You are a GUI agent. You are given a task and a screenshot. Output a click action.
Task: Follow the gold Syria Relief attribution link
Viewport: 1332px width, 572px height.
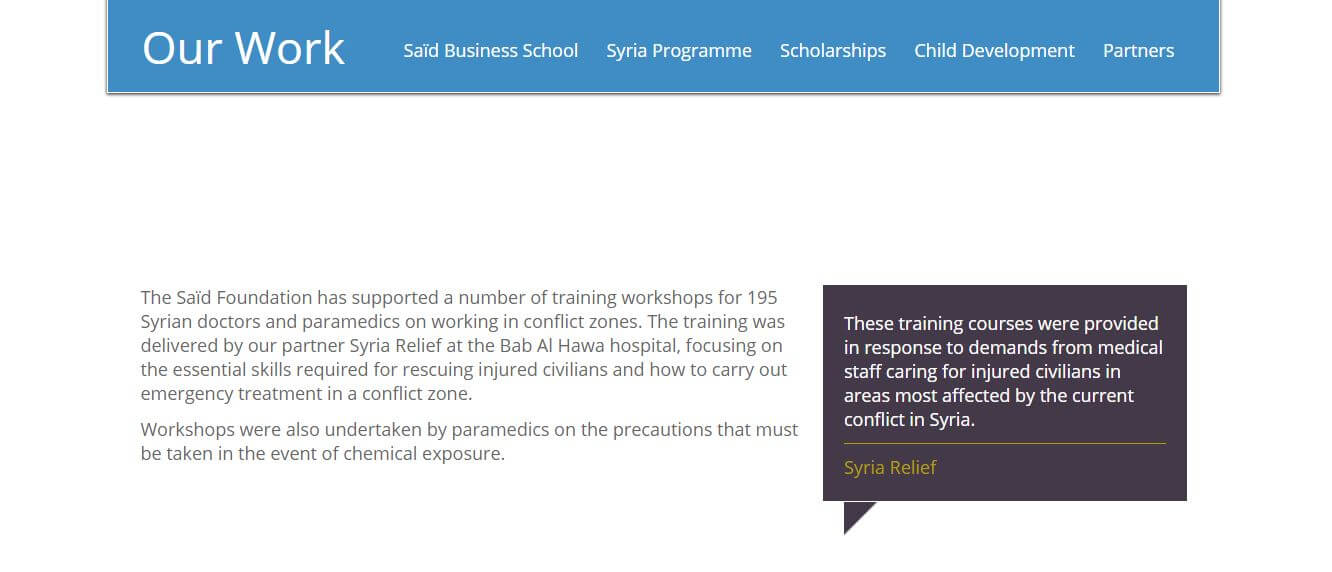(890, 467)
